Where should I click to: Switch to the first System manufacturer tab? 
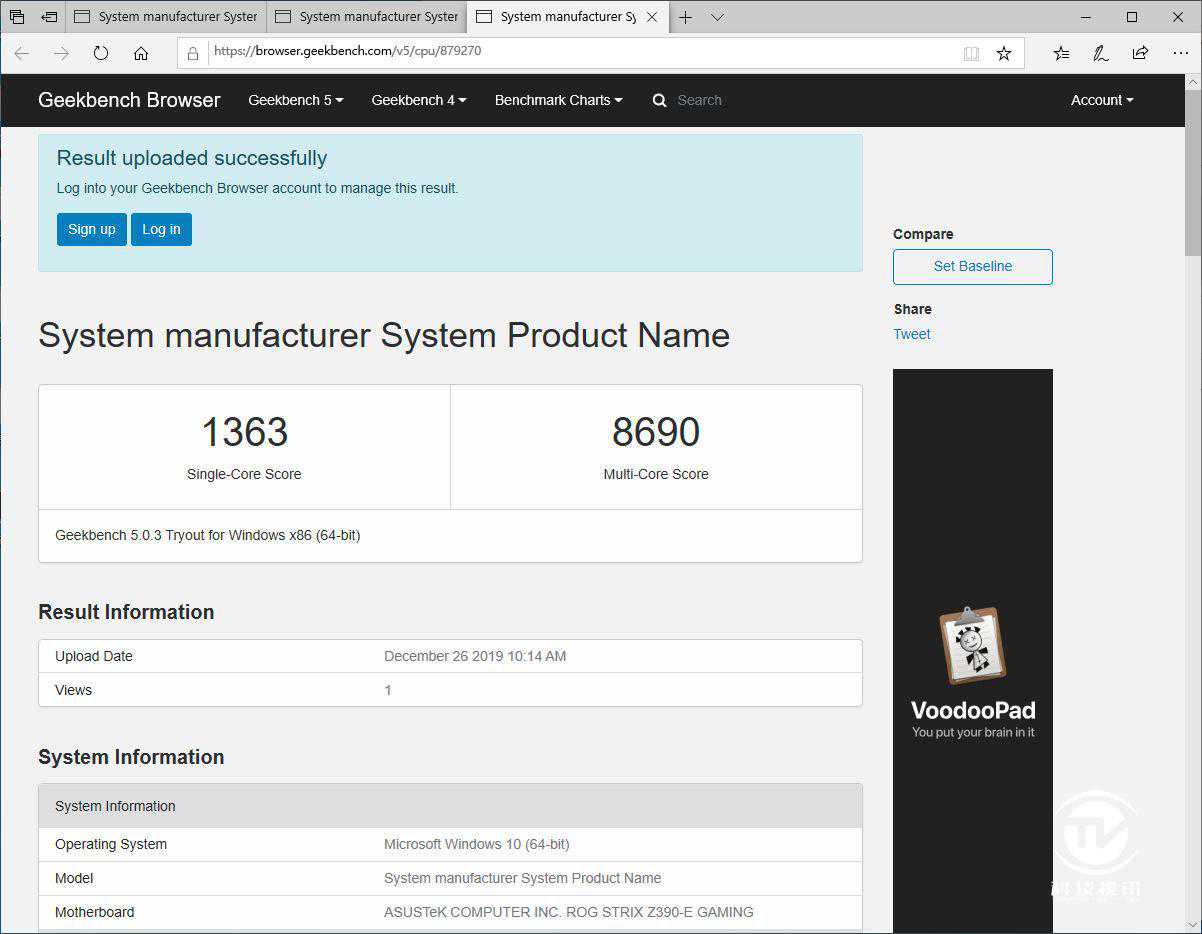point(166,17)
